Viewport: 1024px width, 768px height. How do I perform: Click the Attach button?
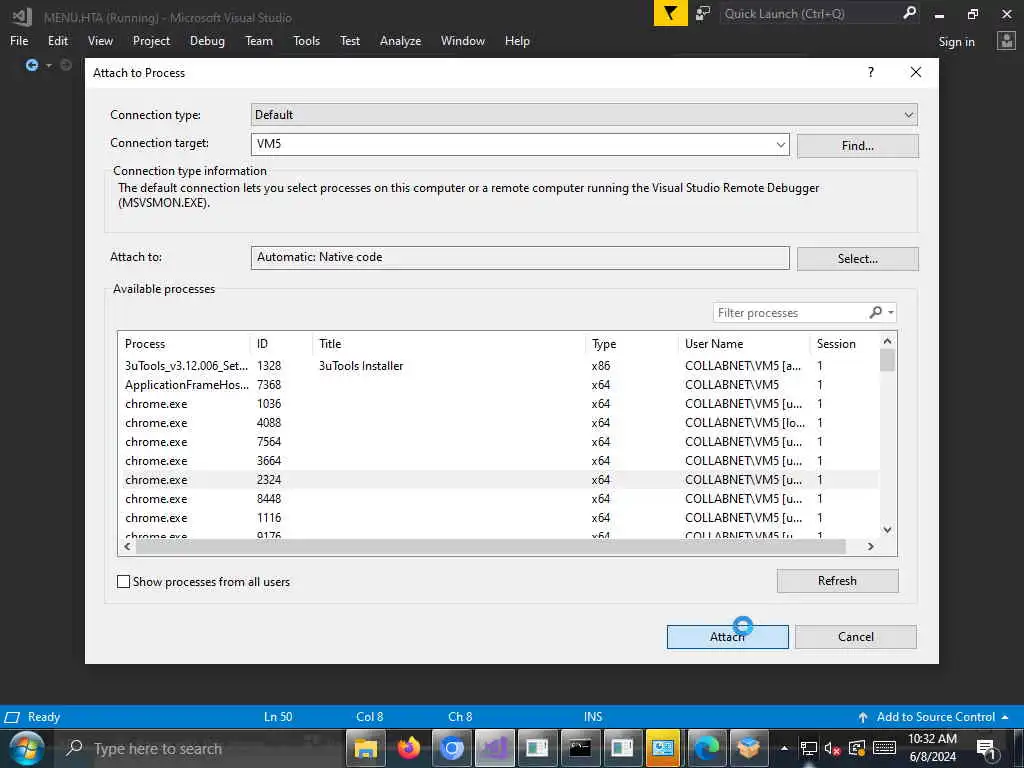coord(728,637)
